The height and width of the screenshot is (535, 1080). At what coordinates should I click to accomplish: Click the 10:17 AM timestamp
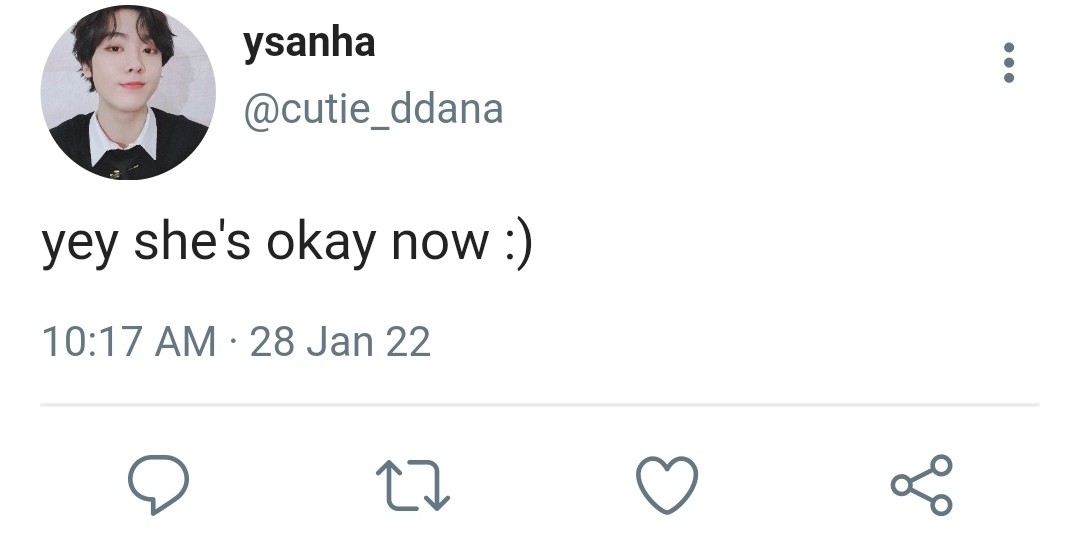[x=128, y=342]
